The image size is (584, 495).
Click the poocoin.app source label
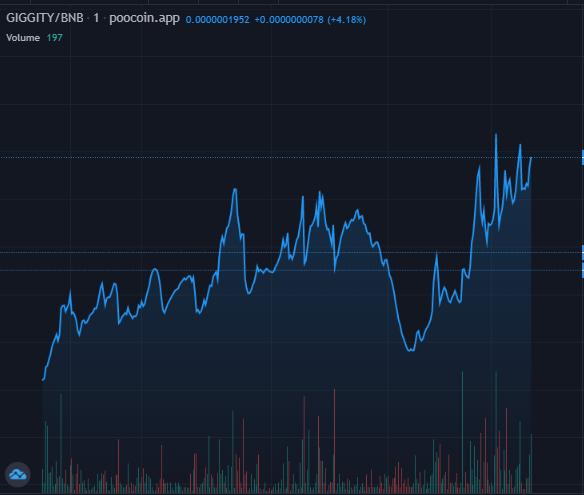pyautogui.click(x=145, y=18)
